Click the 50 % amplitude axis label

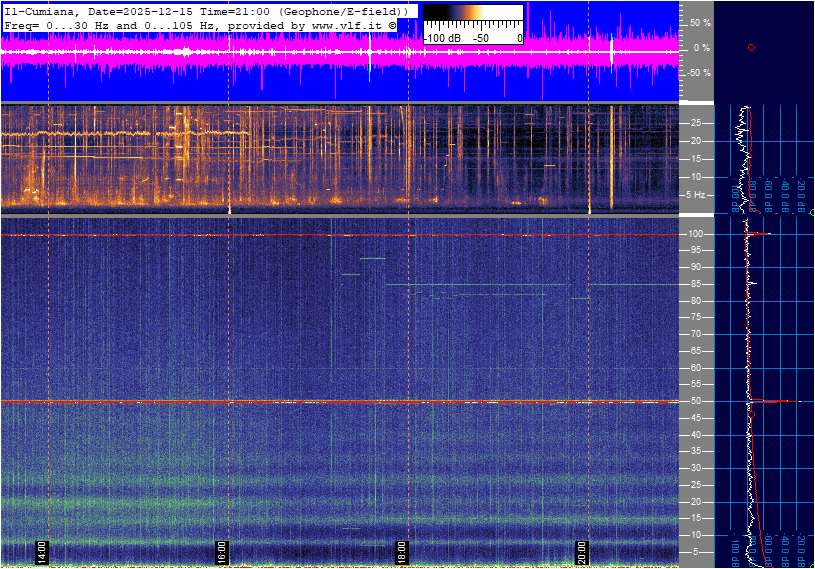[x=700, y=22]
